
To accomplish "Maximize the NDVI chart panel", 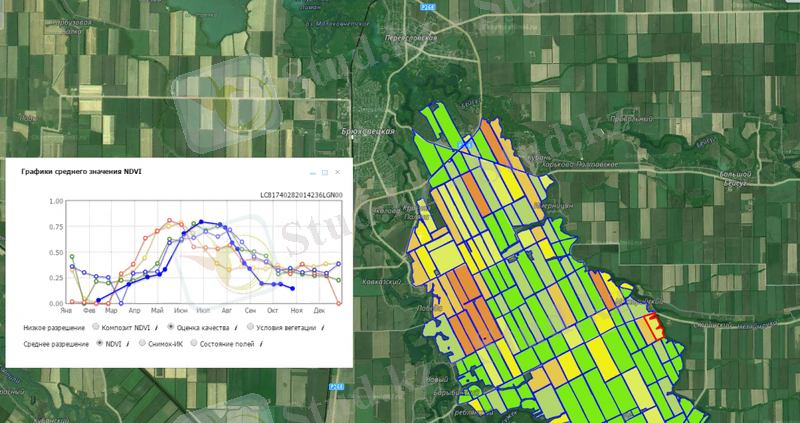I will tap(325, 173).
